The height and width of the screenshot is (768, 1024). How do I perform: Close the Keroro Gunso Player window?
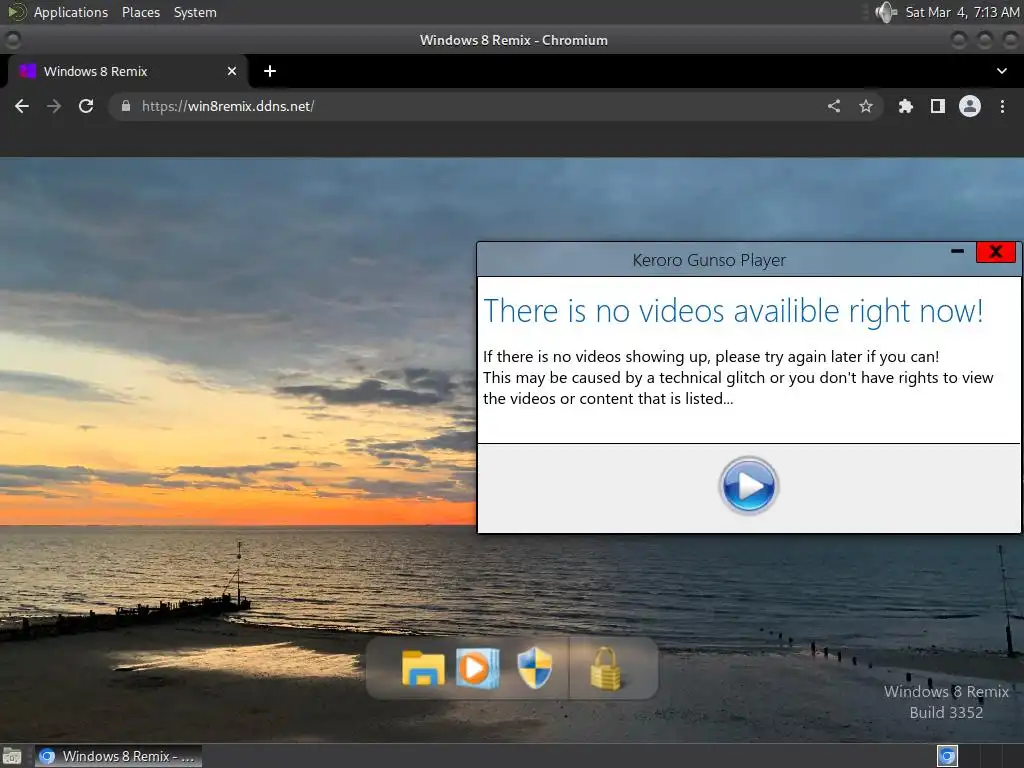click(996, 252)
